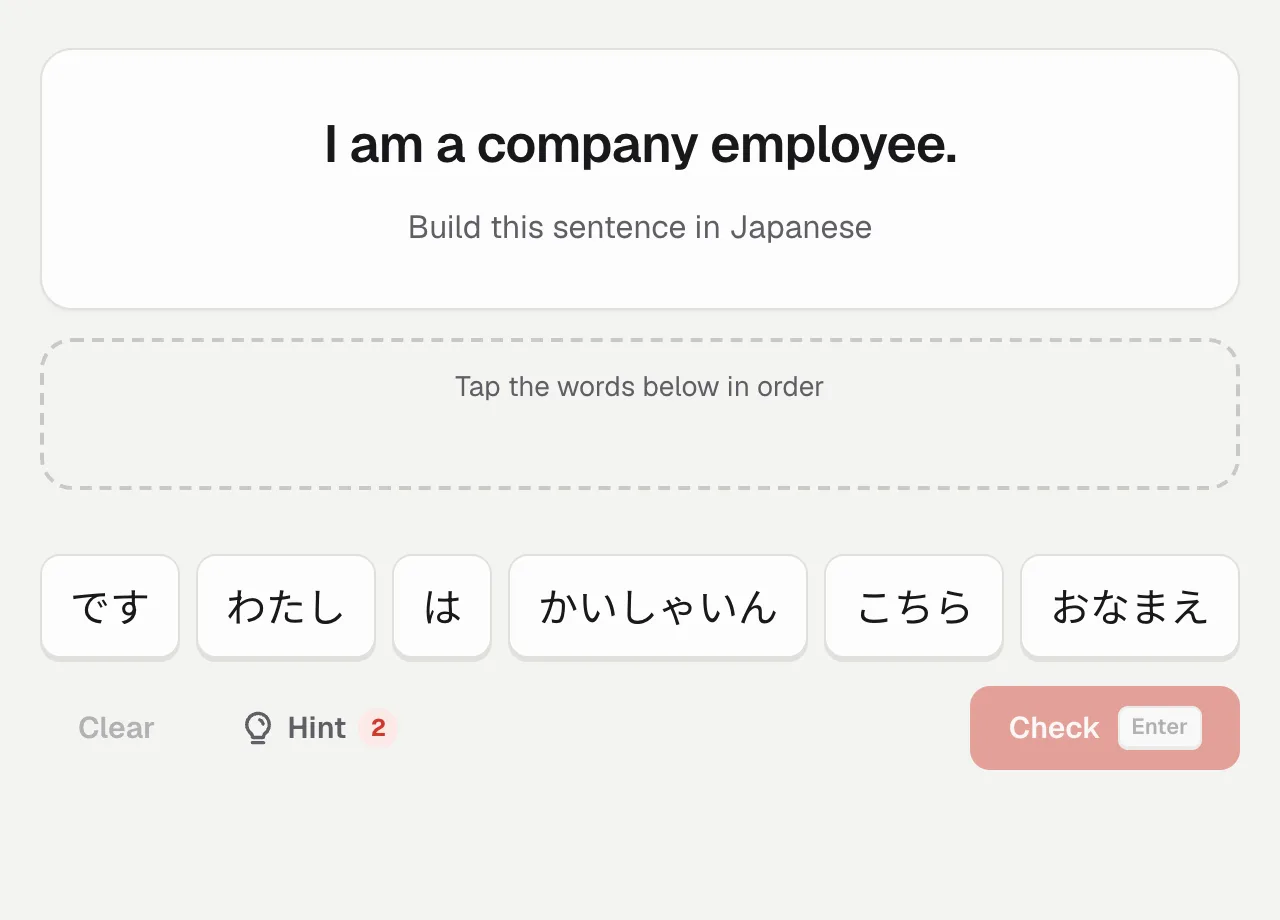Select the です word tile
Image resolution: width=1280 pixels, height=920 pixels.
110,606
